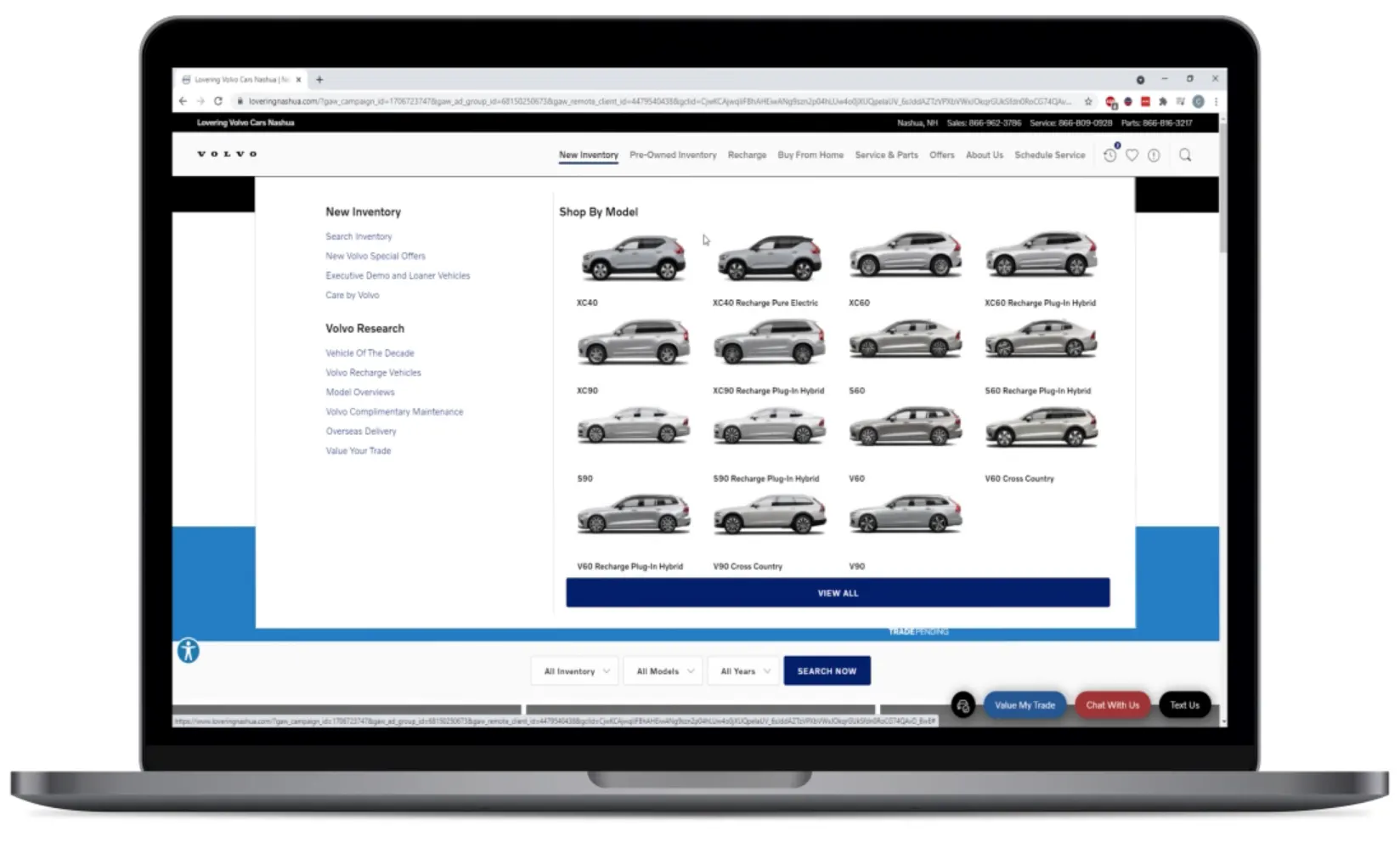Select the S60 model thumbnail
This screenshot has width=1400, height=842.
click(906, 339)
